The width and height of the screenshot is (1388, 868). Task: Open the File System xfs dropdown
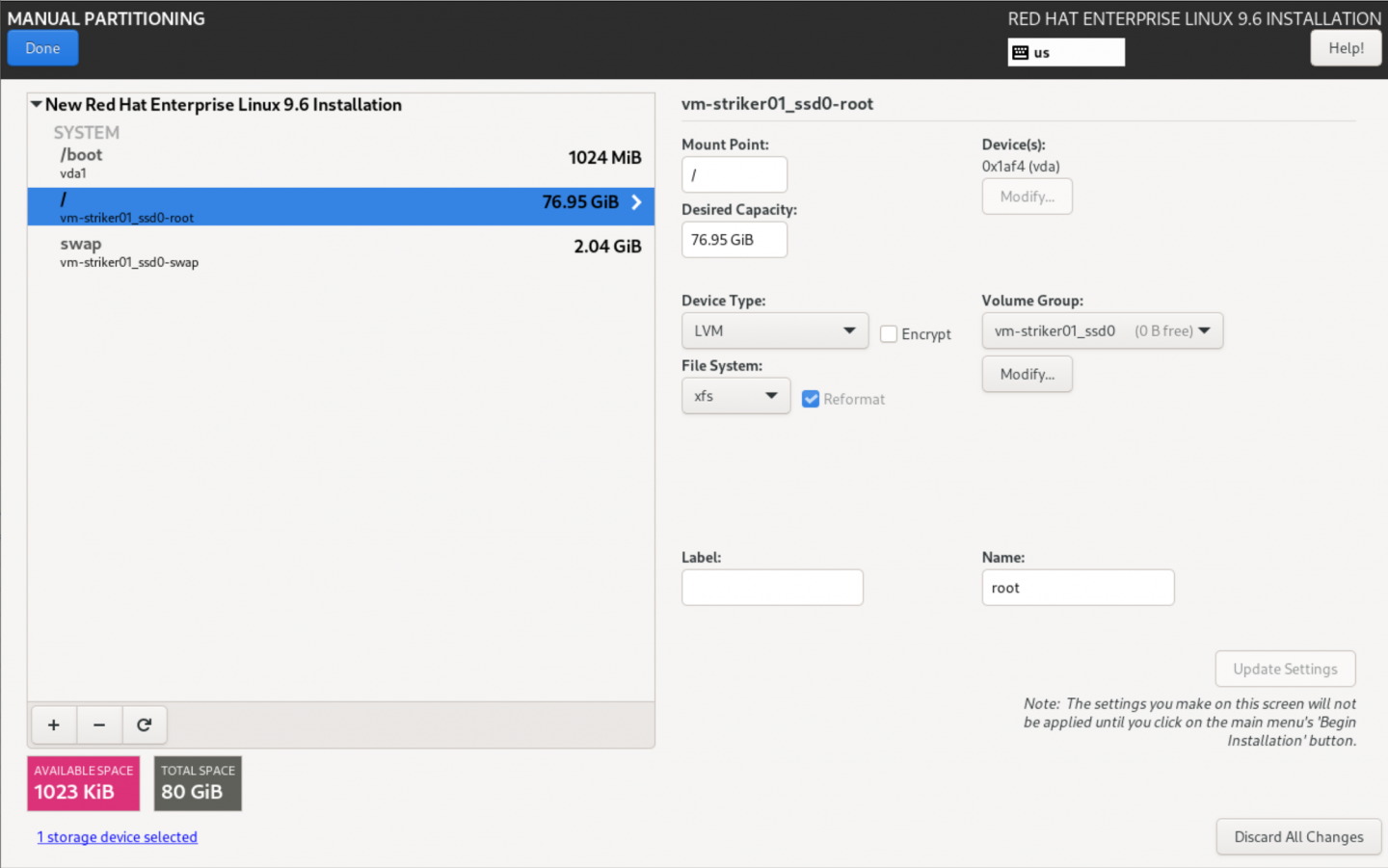click(x=735, y=396)
